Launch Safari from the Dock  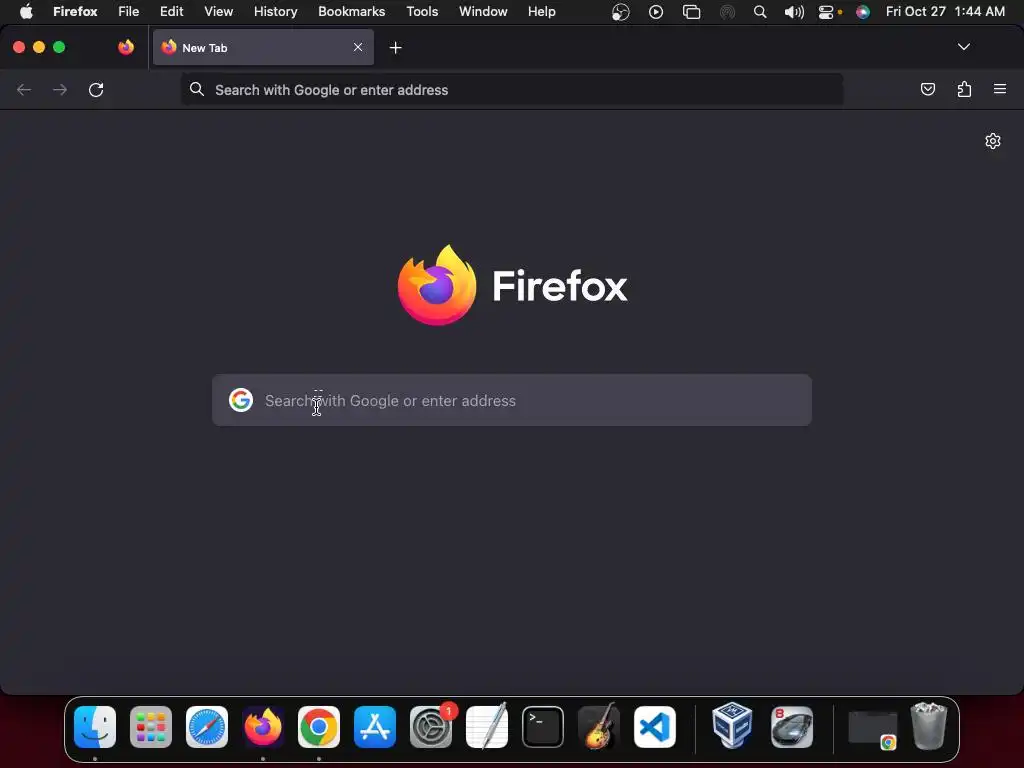pyautogui.click(x=207, y=727)
